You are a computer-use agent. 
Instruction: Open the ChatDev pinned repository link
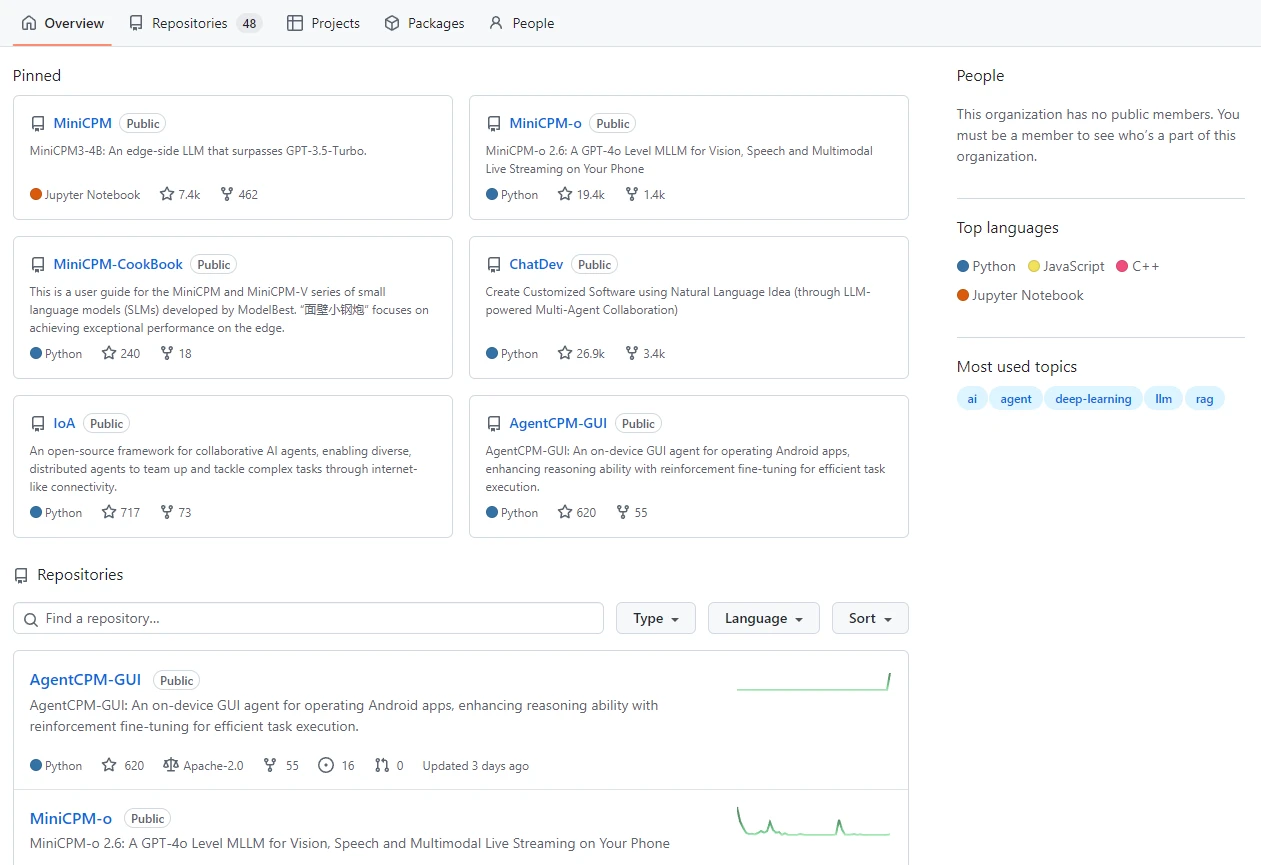pyautogui.click(x=536, y=265)
